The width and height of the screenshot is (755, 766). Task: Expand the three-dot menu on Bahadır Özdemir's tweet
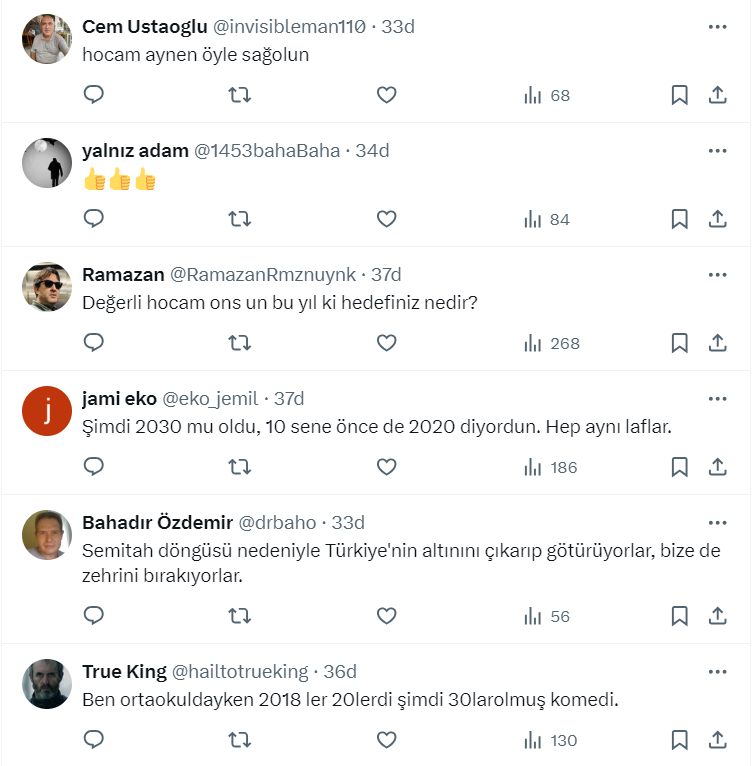[717, 523]
